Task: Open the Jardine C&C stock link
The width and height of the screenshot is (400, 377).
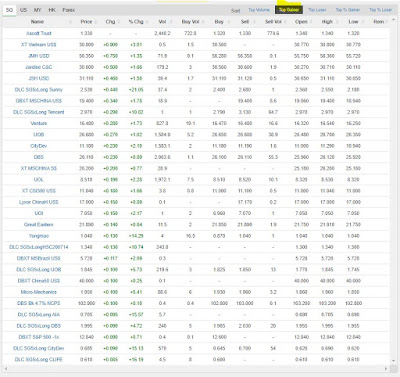Action: click(39, 67)
